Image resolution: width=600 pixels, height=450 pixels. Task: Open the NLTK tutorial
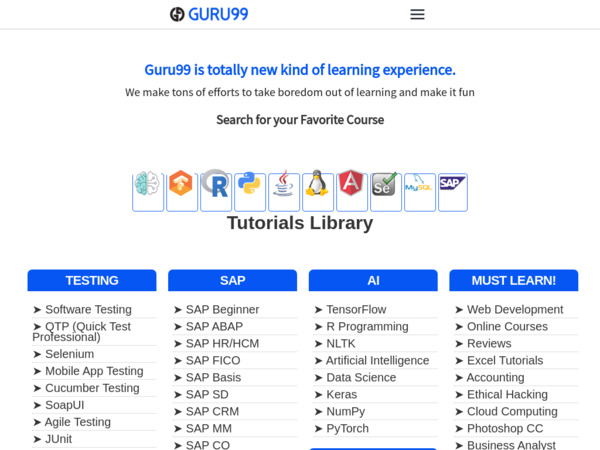tap(341, 343)
